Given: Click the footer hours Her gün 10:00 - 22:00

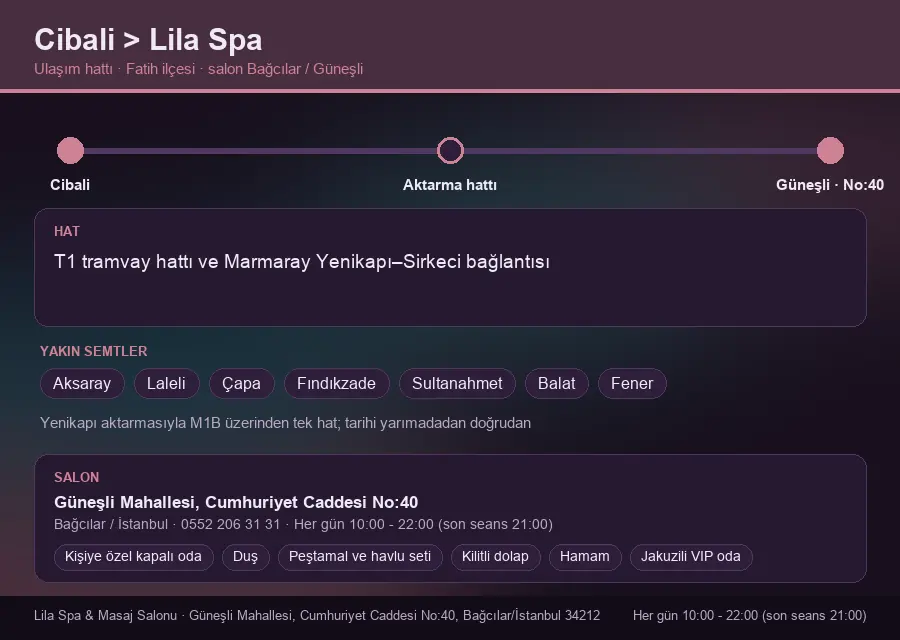Looking at the screenshot, I should pos(750,615).
